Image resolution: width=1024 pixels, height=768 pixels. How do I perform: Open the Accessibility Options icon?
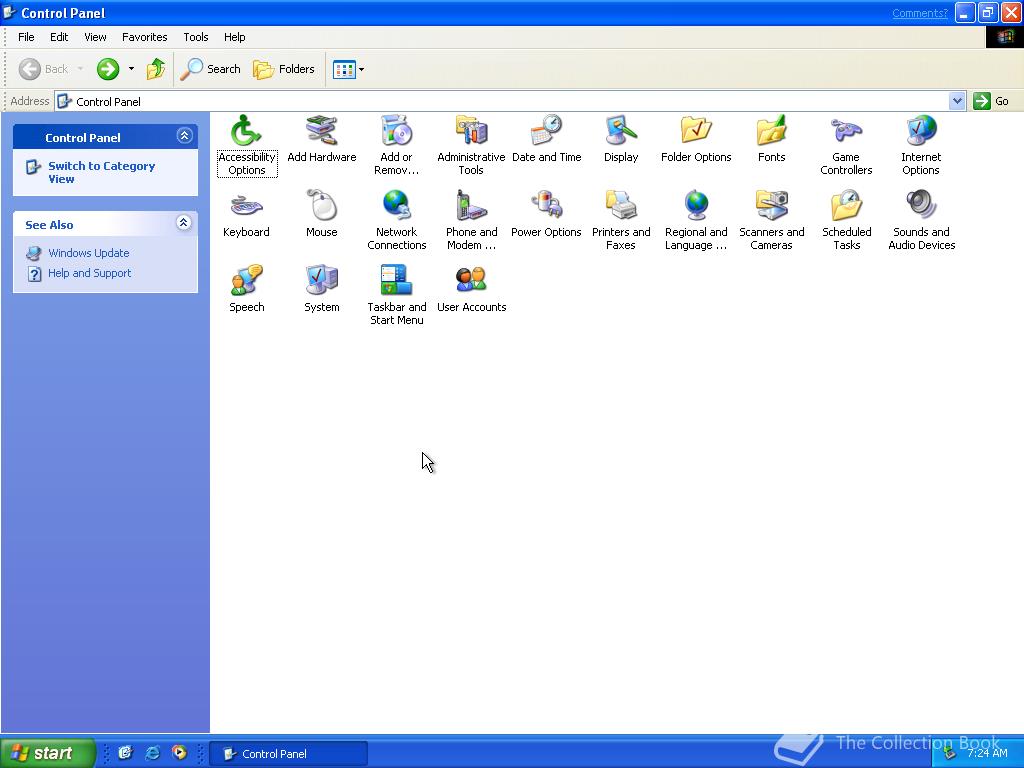pyautogui.click(x=246, y=131)
